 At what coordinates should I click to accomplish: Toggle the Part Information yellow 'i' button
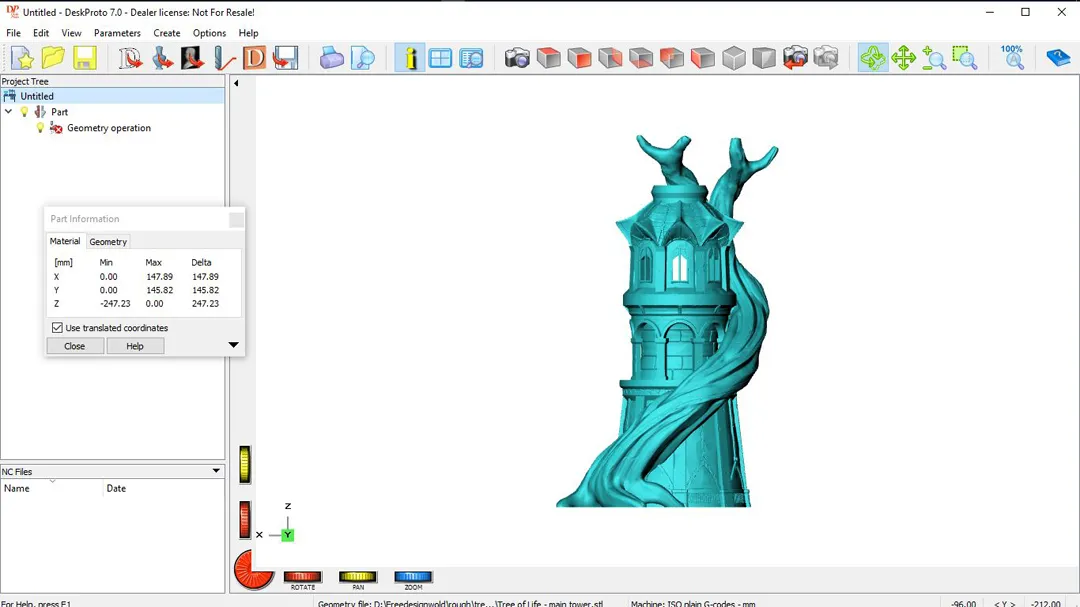[410, 58]
